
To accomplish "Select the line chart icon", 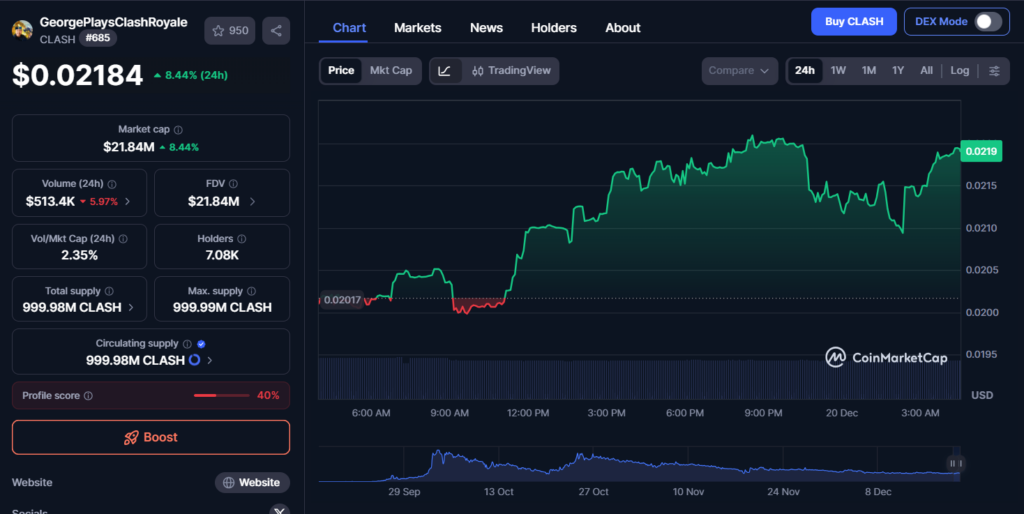I will [x=445, y=71].
